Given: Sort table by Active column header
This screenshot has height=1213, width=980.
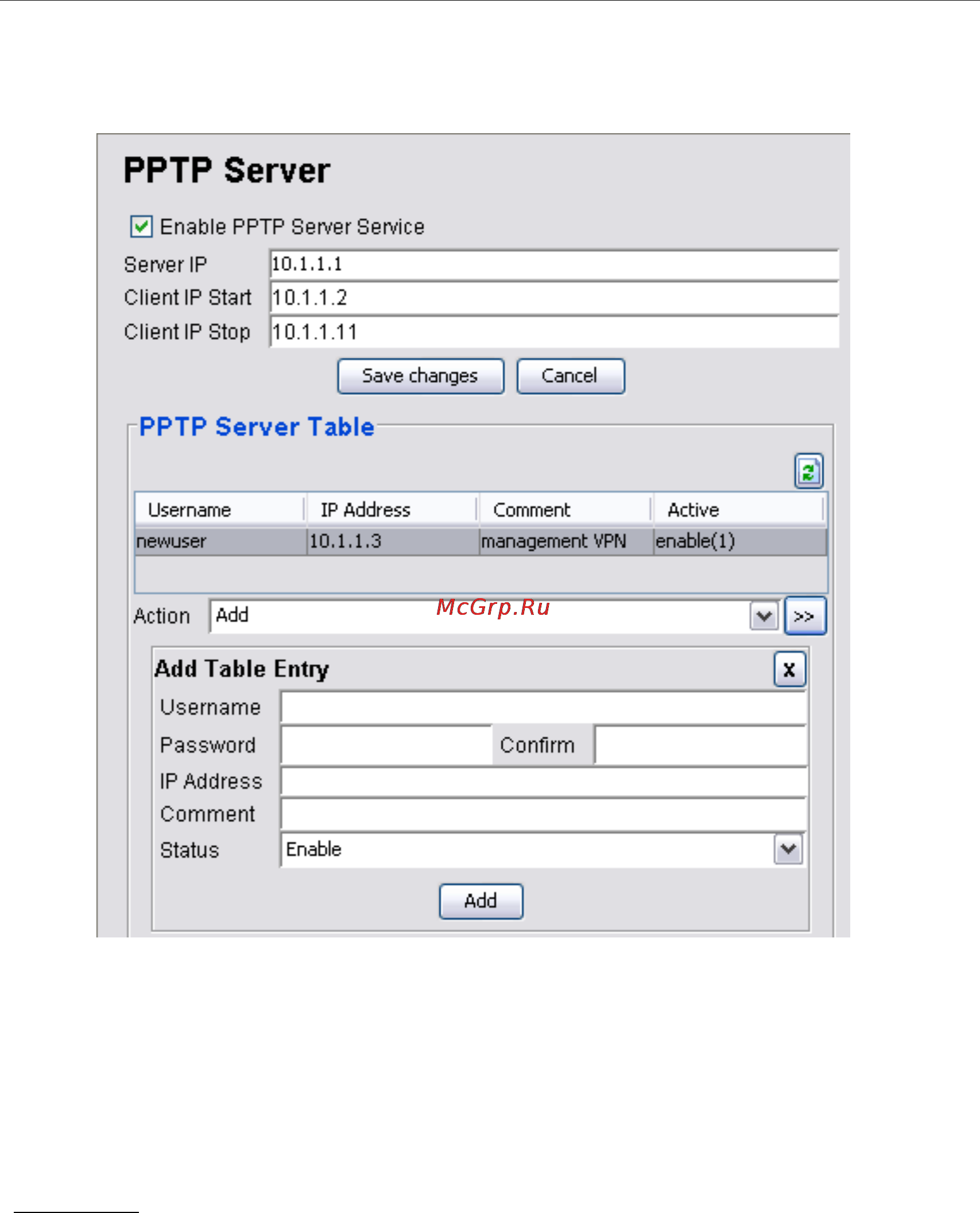Looking at the screenshot, I should point(739,510).
